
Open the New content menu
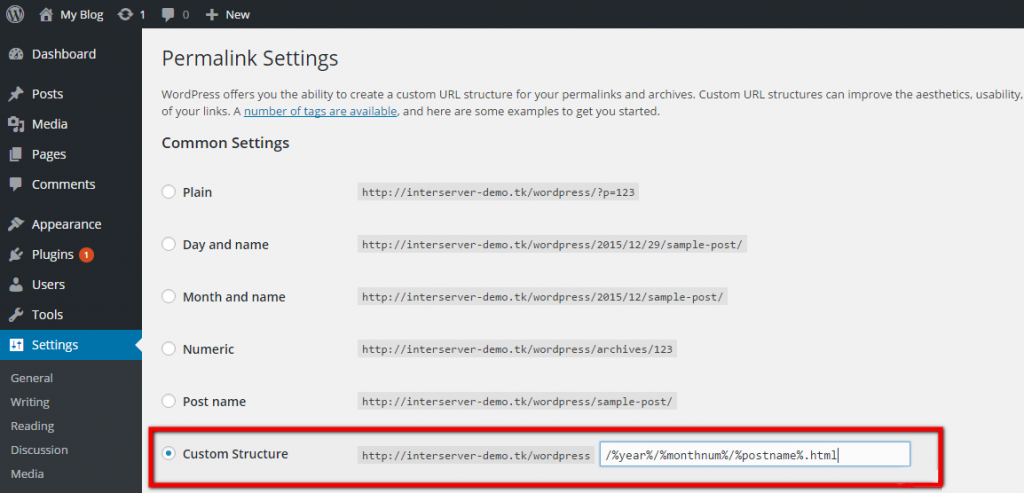(x=228, y=15)
